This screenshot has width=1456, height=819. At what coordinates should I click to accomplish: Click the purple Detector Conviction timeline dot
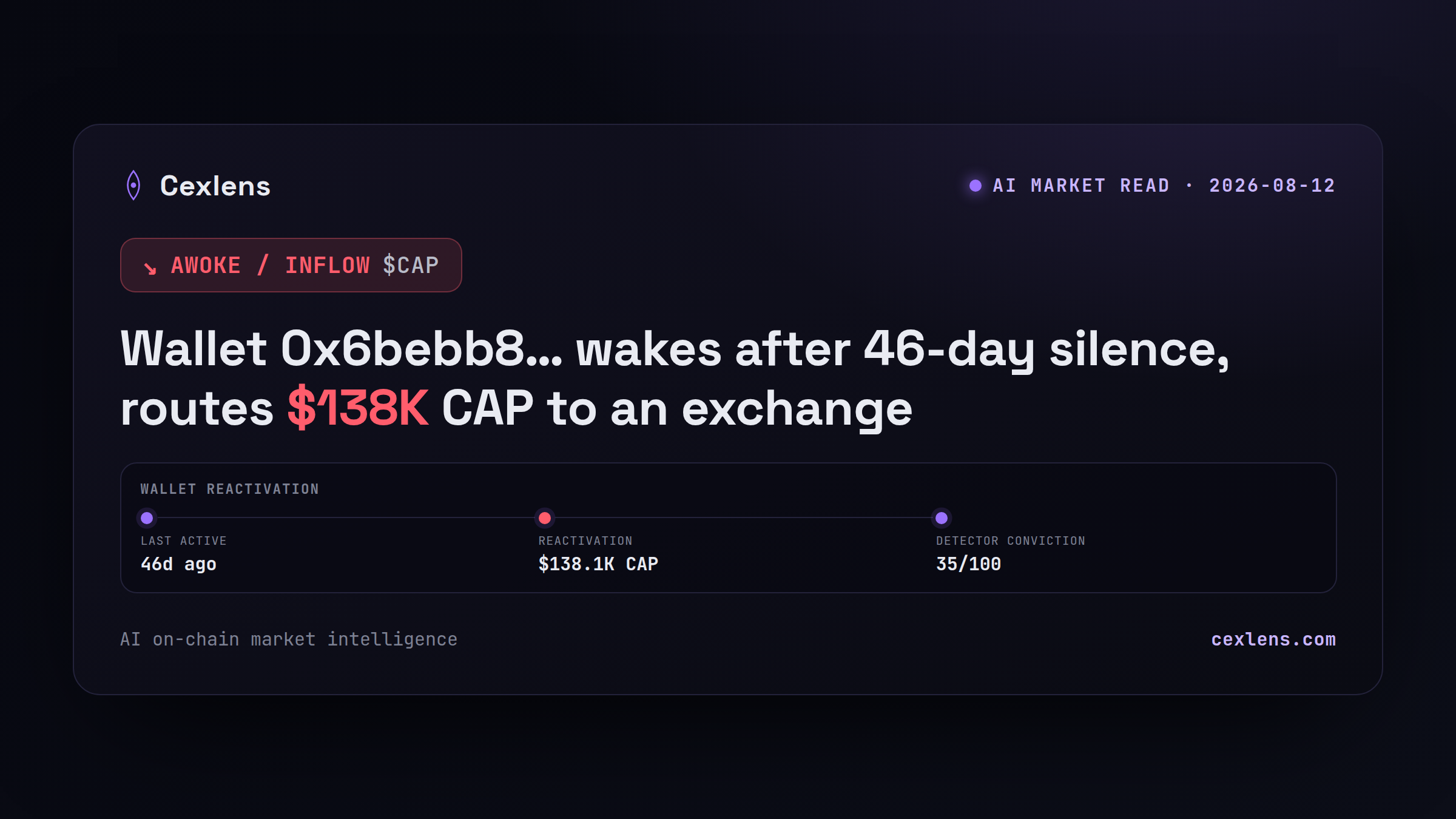(942, 518)
